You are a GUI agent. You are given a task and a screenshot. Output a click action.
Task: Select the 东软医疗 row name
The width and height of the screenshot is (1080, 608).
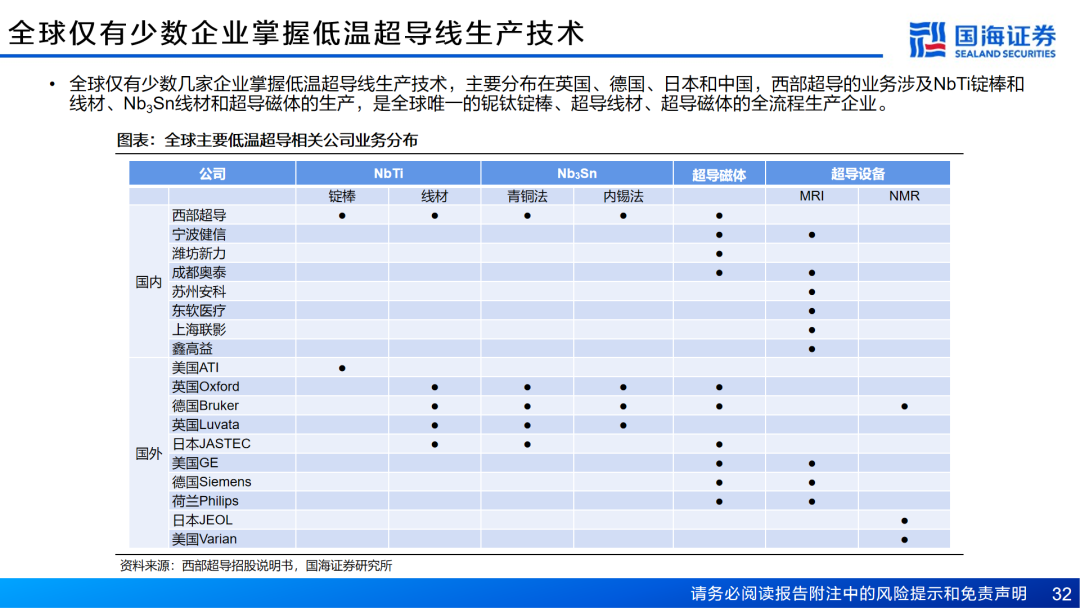(x=199, y=311)
